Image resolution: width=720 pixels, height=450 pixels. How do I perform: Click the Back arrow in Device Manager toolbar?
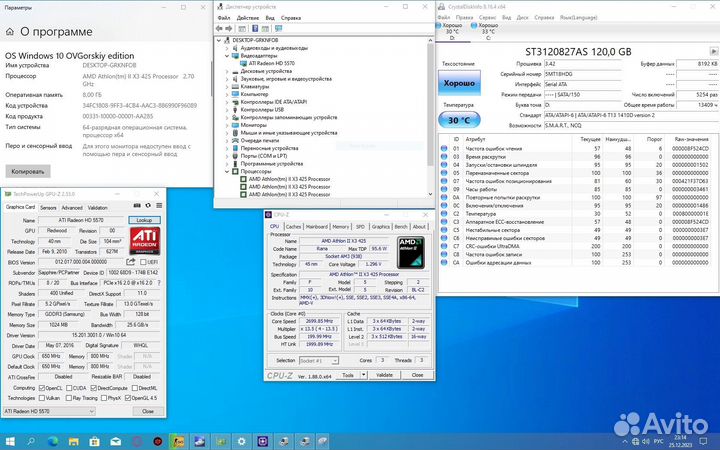[220, 28]
